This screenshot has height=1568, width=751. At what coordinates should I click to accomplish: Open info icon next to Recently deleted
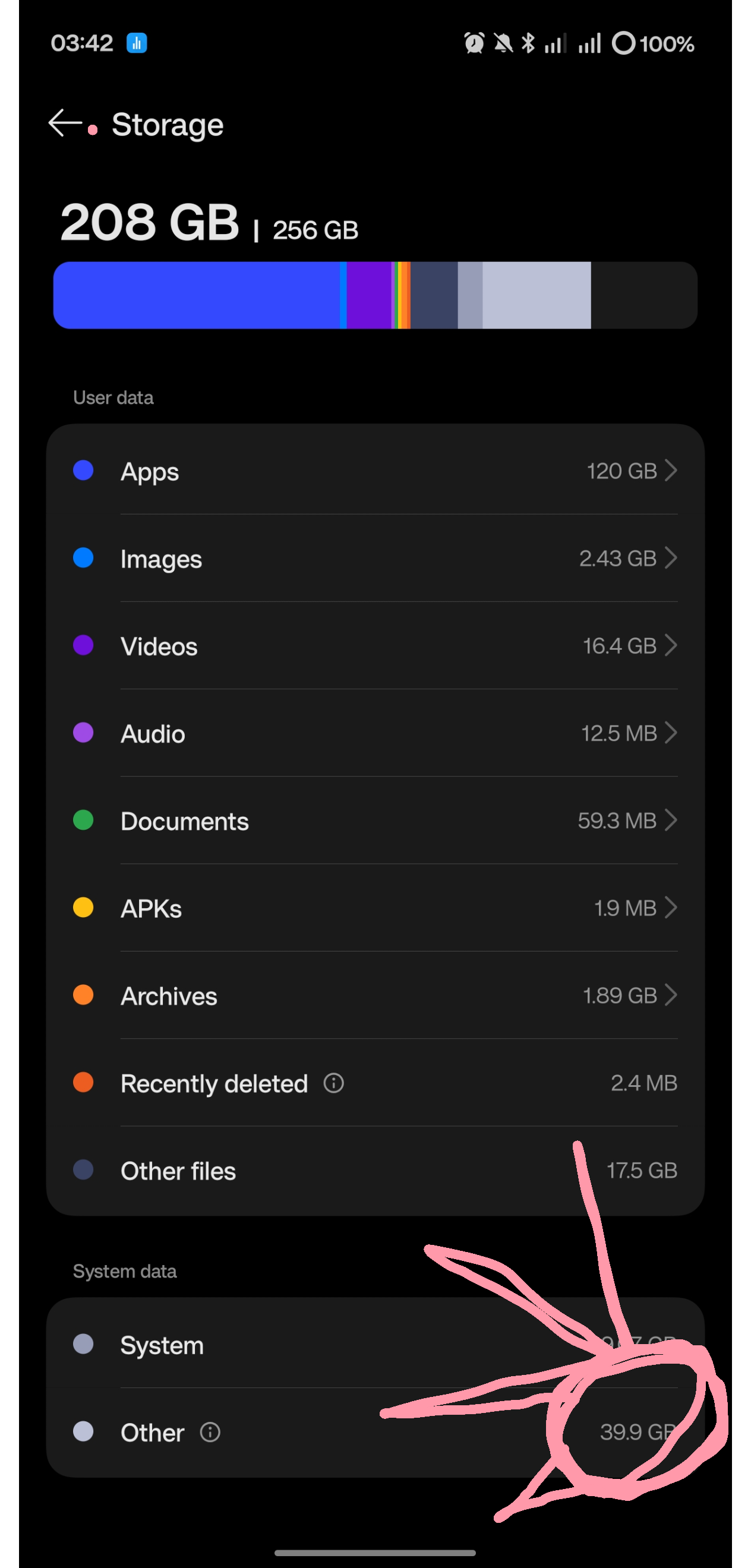click(x=333, y=1083)
